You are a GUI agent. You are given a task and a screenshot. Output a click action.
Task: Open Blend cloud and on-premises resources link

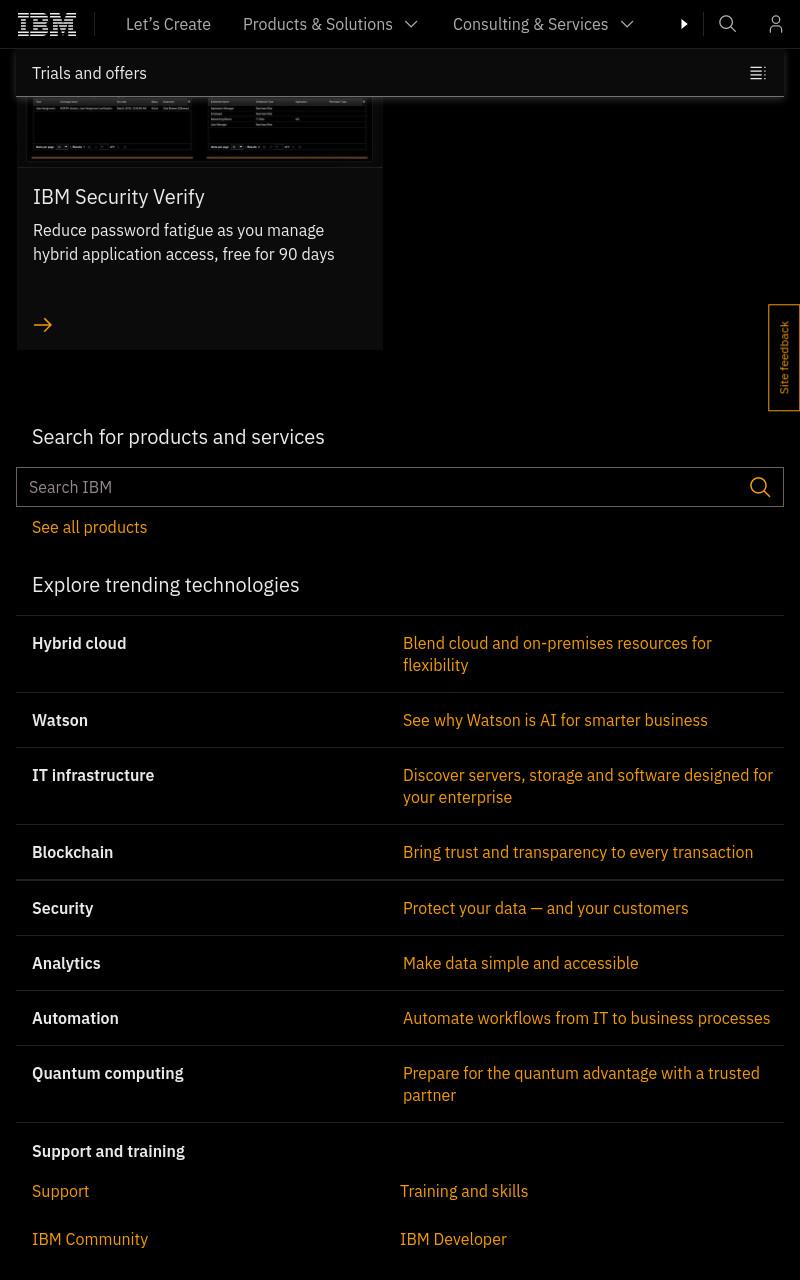(x=557, y=654)
